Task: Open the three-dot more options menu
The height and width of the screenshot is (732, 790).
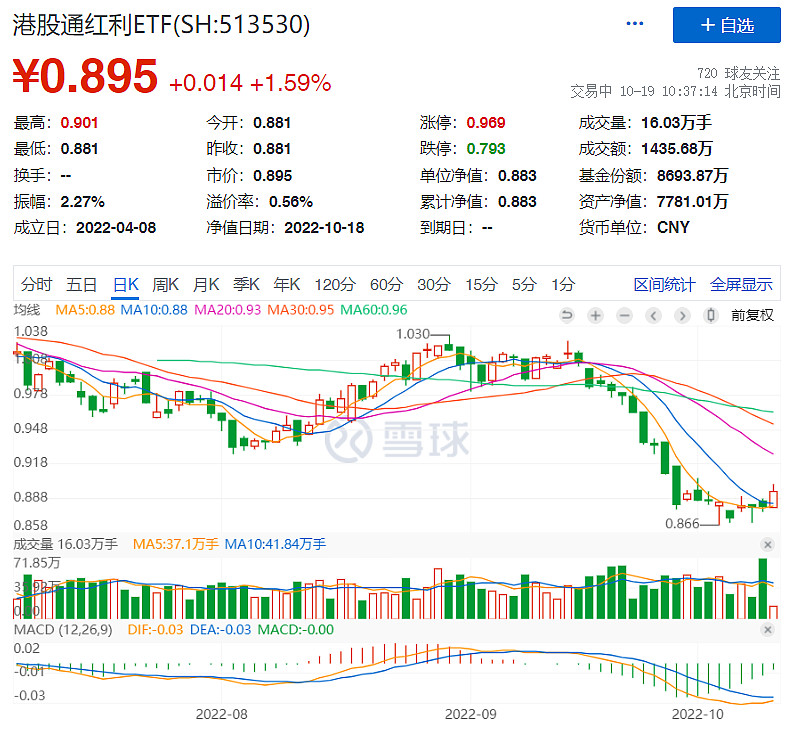Action: pyautogui.click(x=634, y=24)
